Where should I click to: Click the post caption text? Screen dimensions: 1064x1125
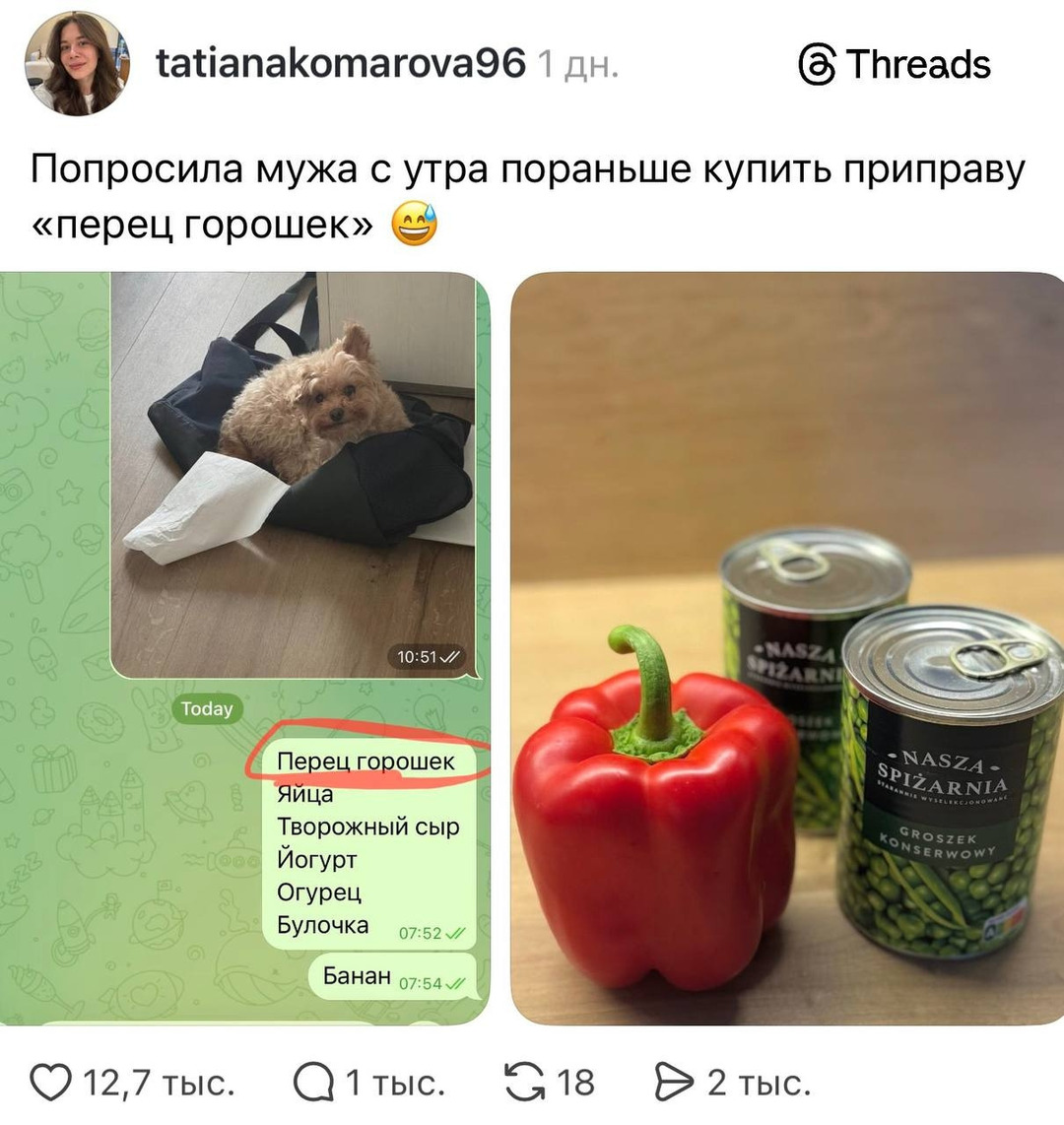point(527,197)
